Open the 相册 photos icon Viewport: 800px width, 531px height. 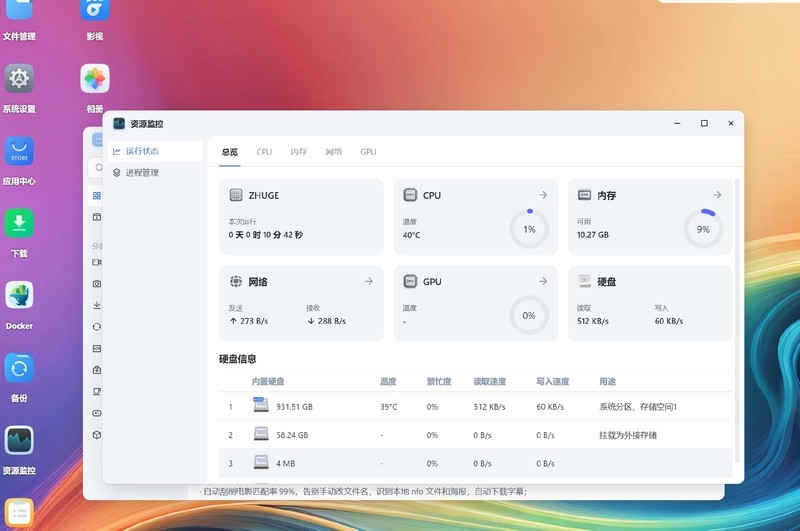tap(94, 79)
